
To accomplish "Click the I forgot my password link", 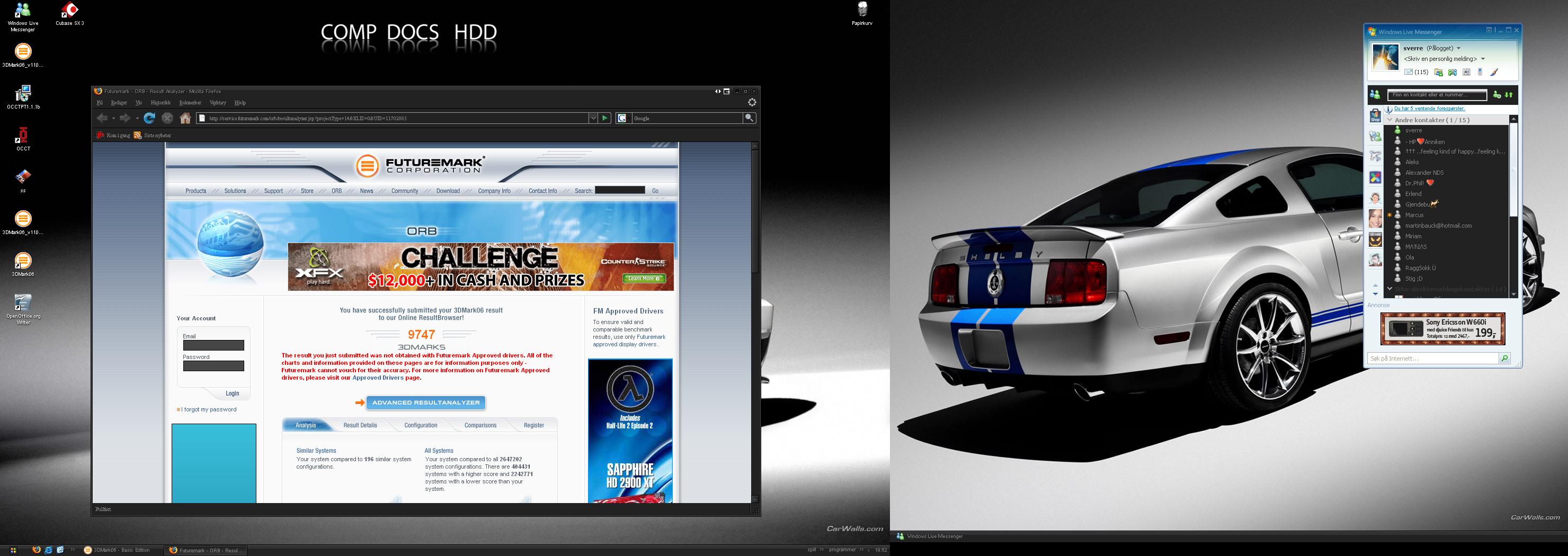I will coord(209,409).
